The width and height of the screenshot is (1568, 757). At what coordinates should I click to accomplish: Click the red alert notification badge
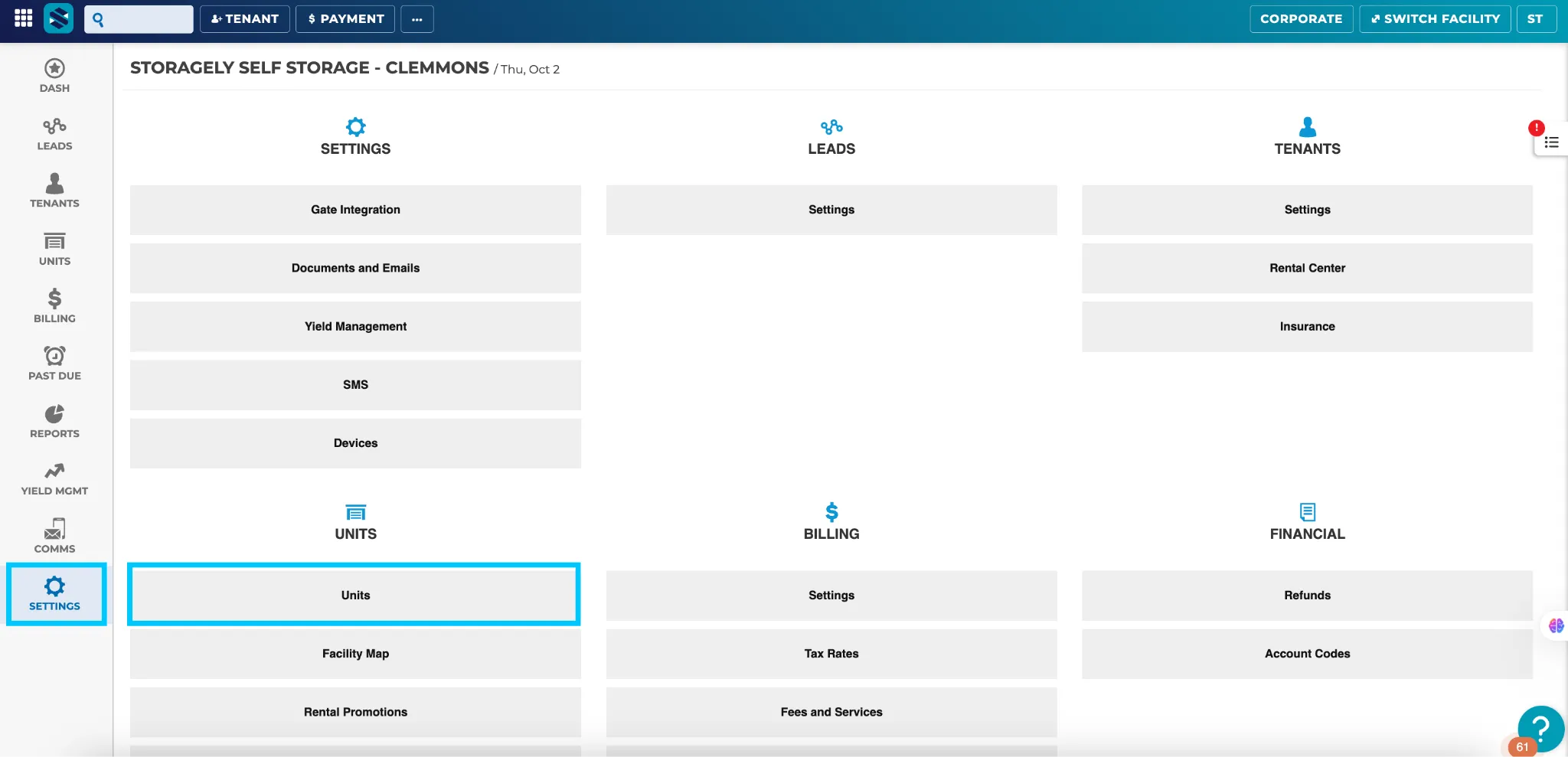click(1536, 128)
